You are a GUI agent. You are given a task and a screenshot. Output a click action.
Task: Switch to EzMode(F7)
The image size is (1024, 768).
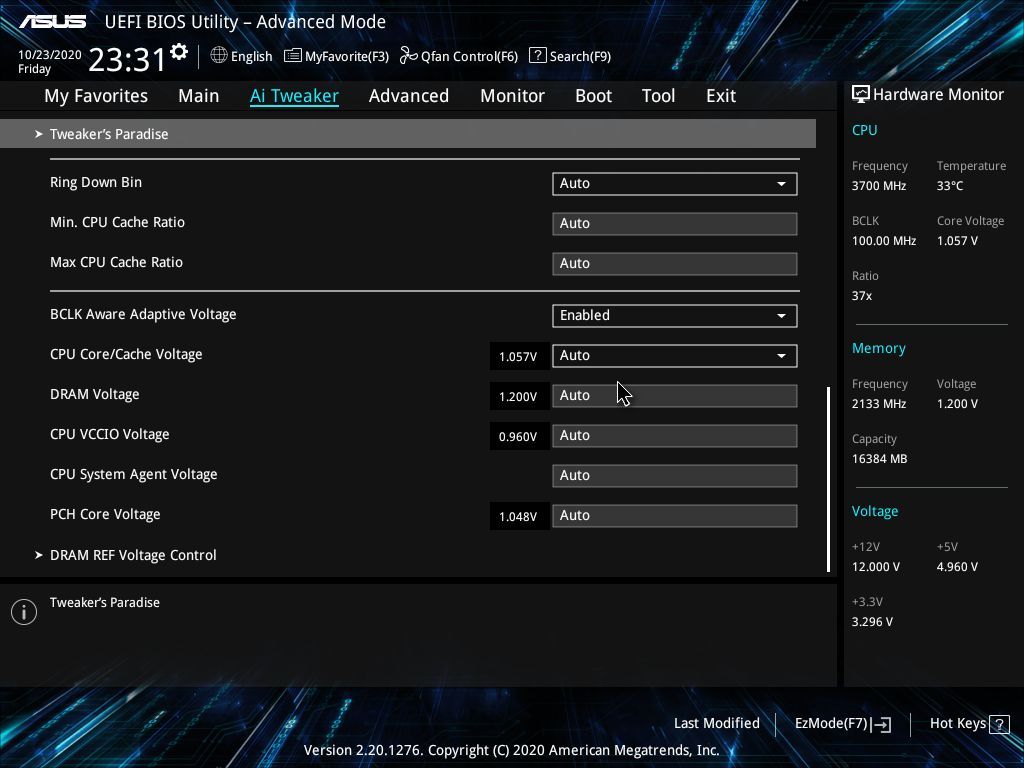[x=831, y=724]
